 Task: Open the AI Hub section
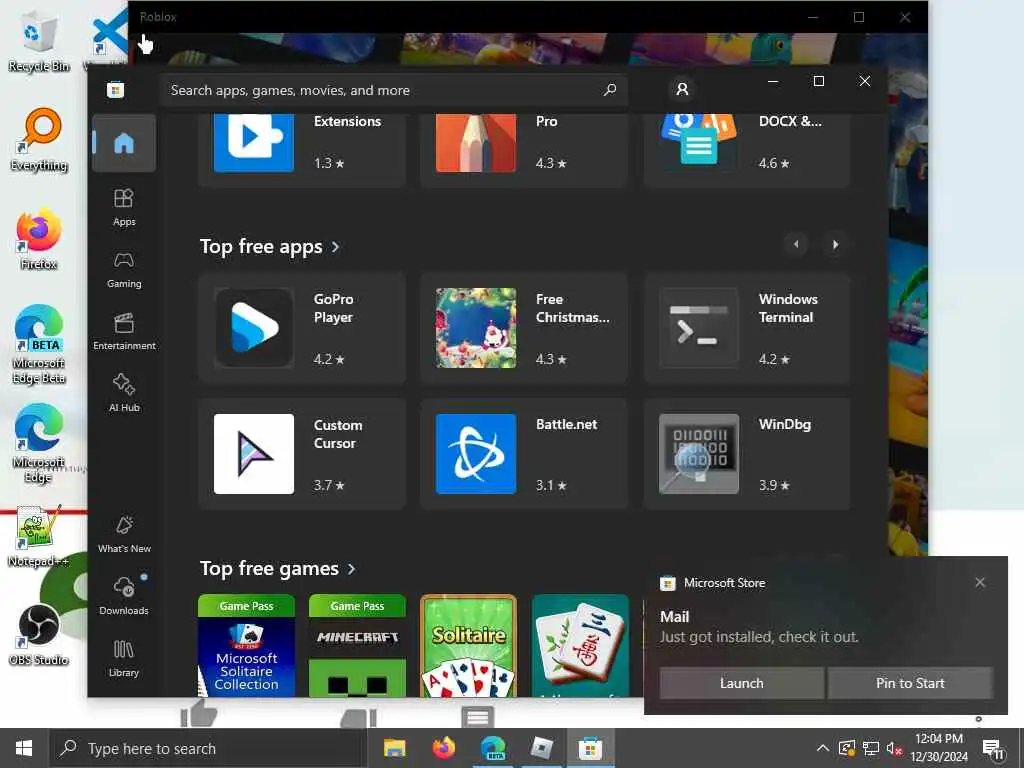(123, 393)
